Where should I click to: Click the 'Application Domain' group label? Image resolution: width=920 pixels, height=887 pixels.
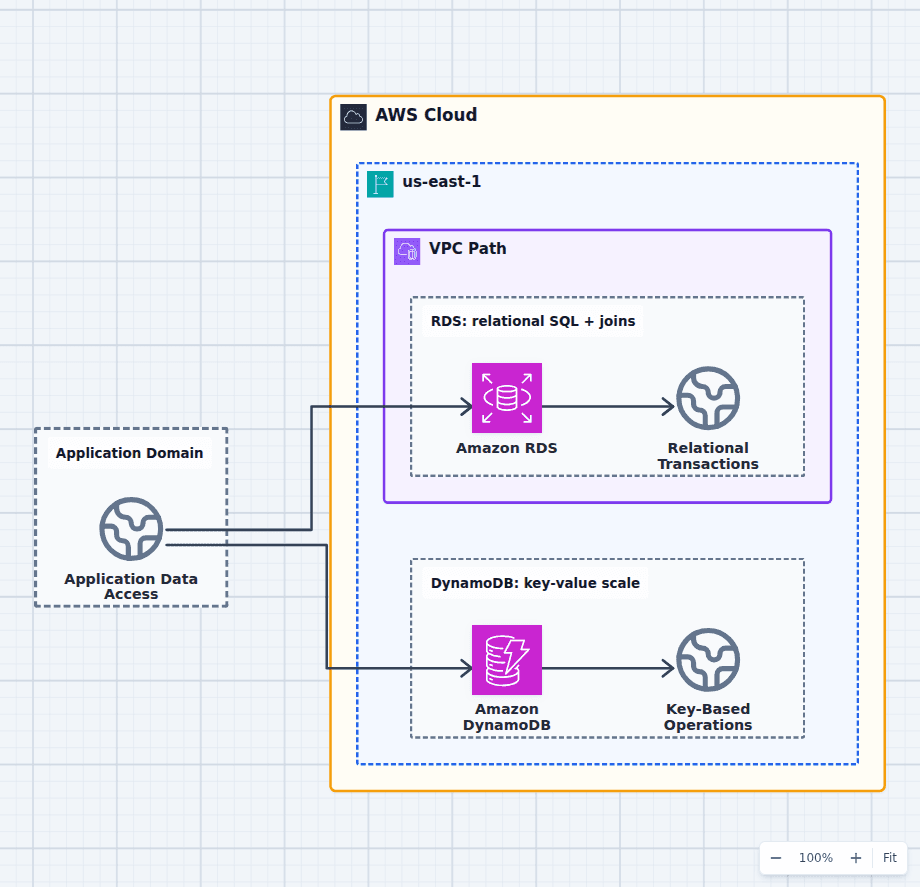click(130, 453)
